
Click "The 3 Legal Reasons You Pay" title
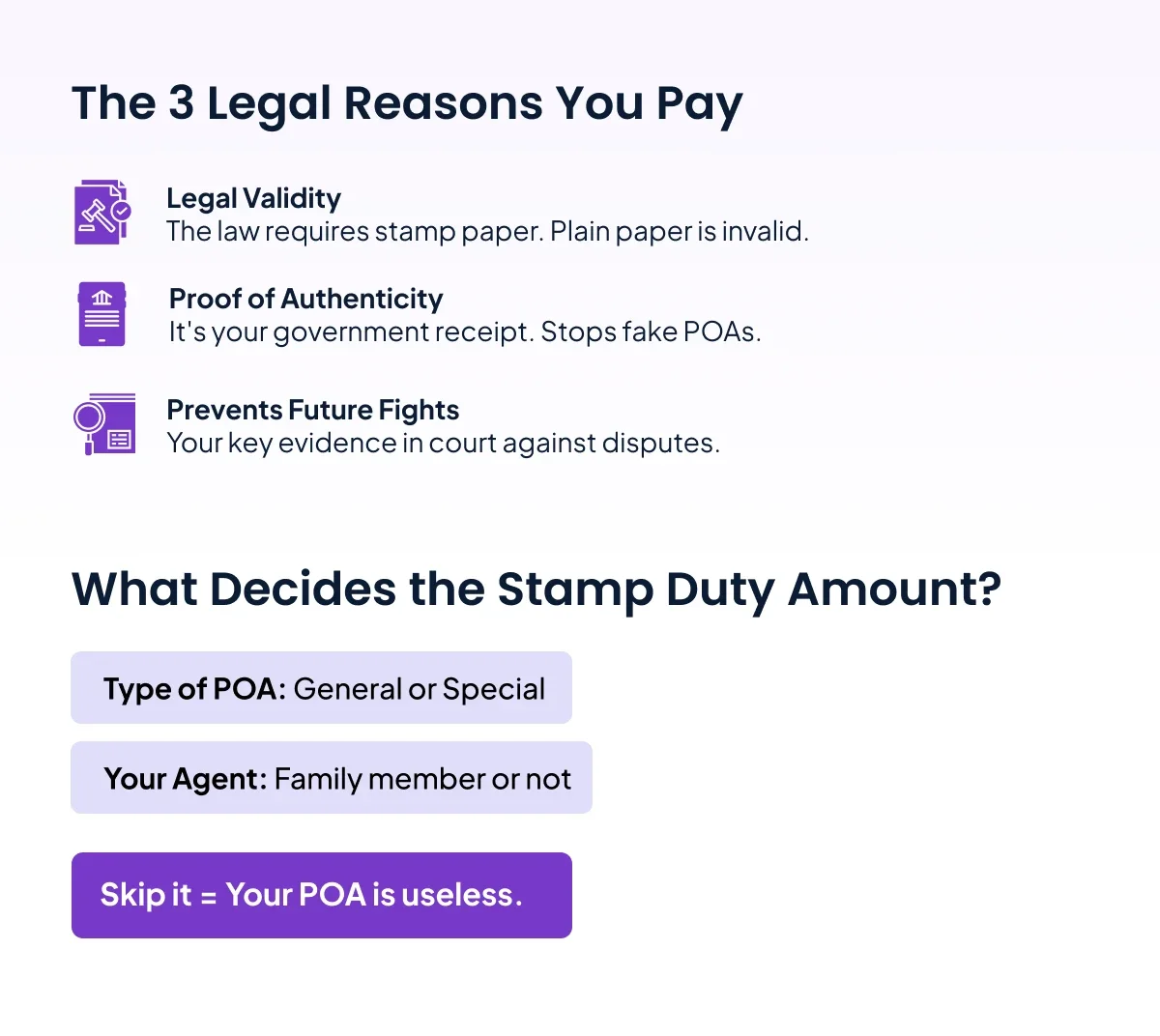(x=407, y=103)
